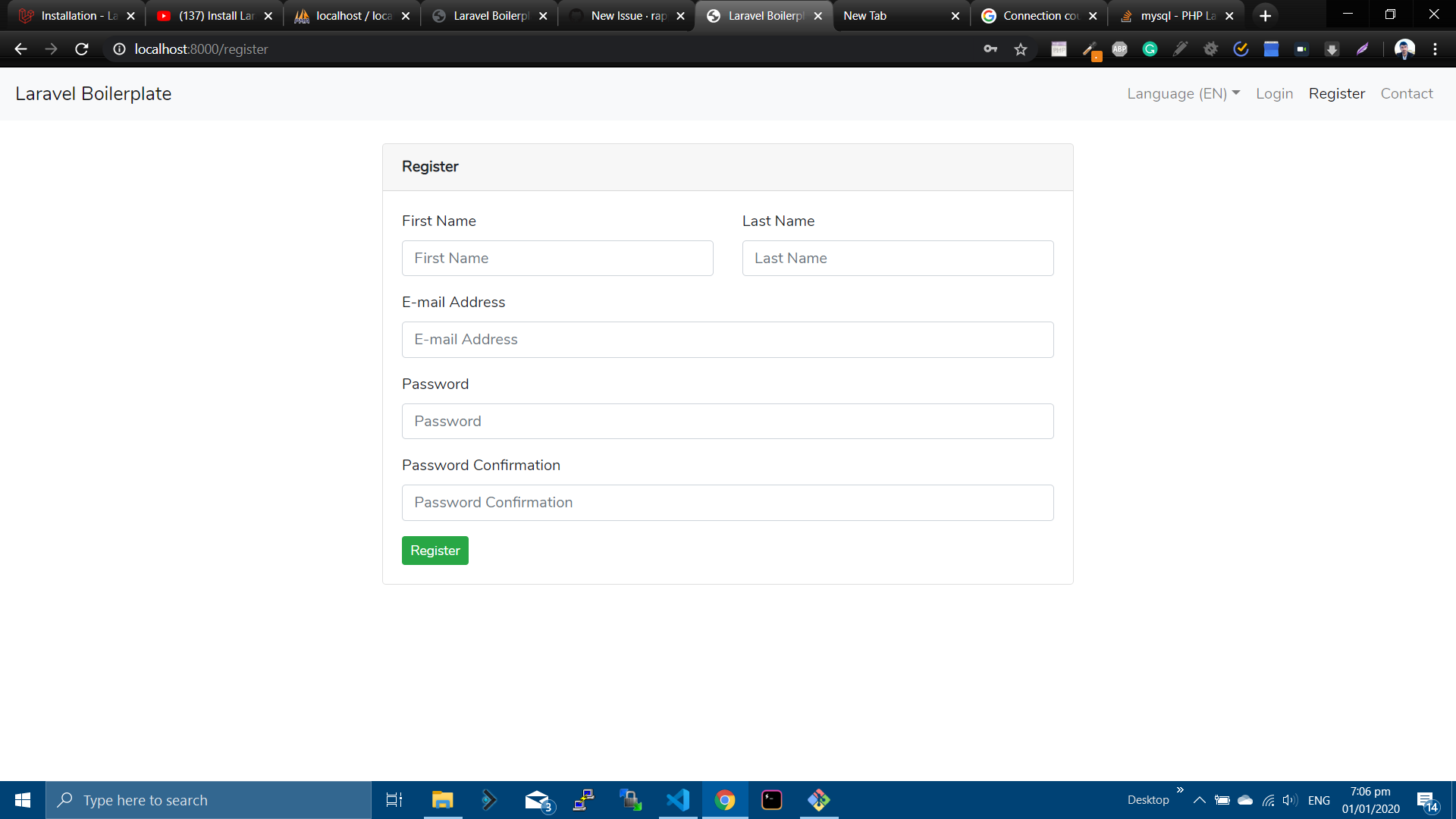
Task: Click the download arrow extension icon
Action: (1332, 49)
